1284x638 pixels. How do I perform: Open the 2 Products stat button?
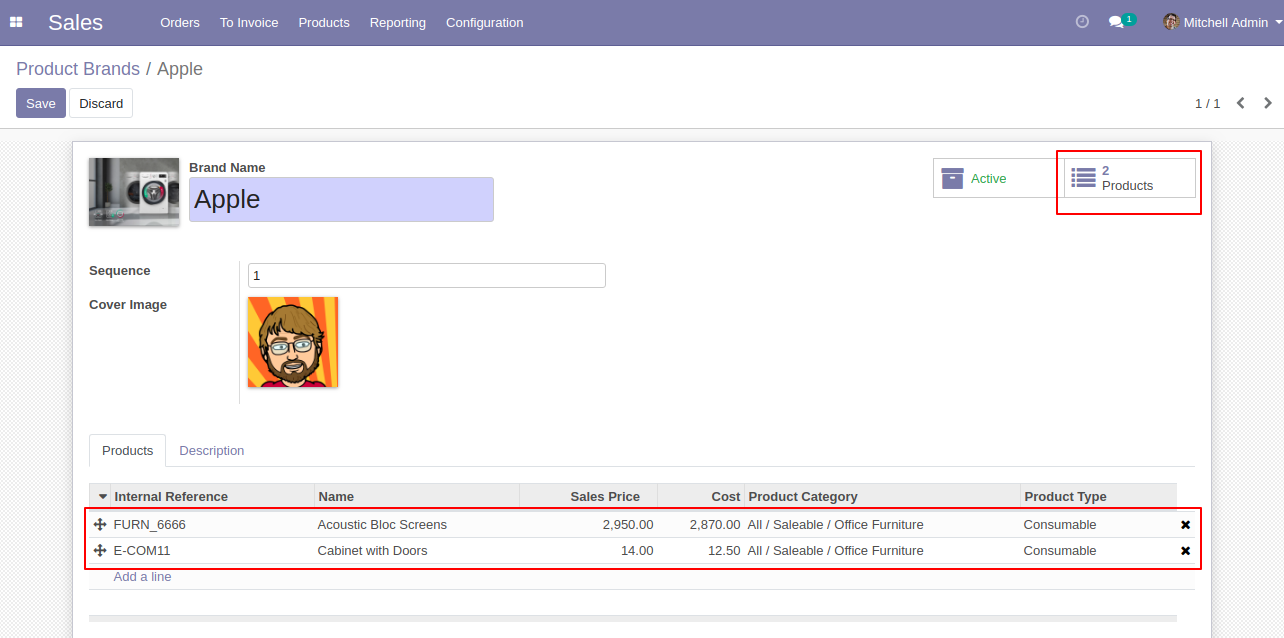coord(1130,178)
